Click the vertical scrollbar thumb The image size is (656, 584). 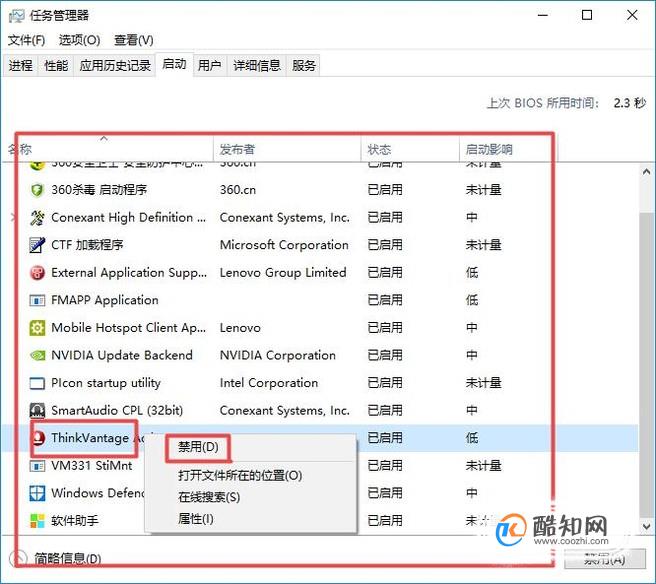(646, 363)
